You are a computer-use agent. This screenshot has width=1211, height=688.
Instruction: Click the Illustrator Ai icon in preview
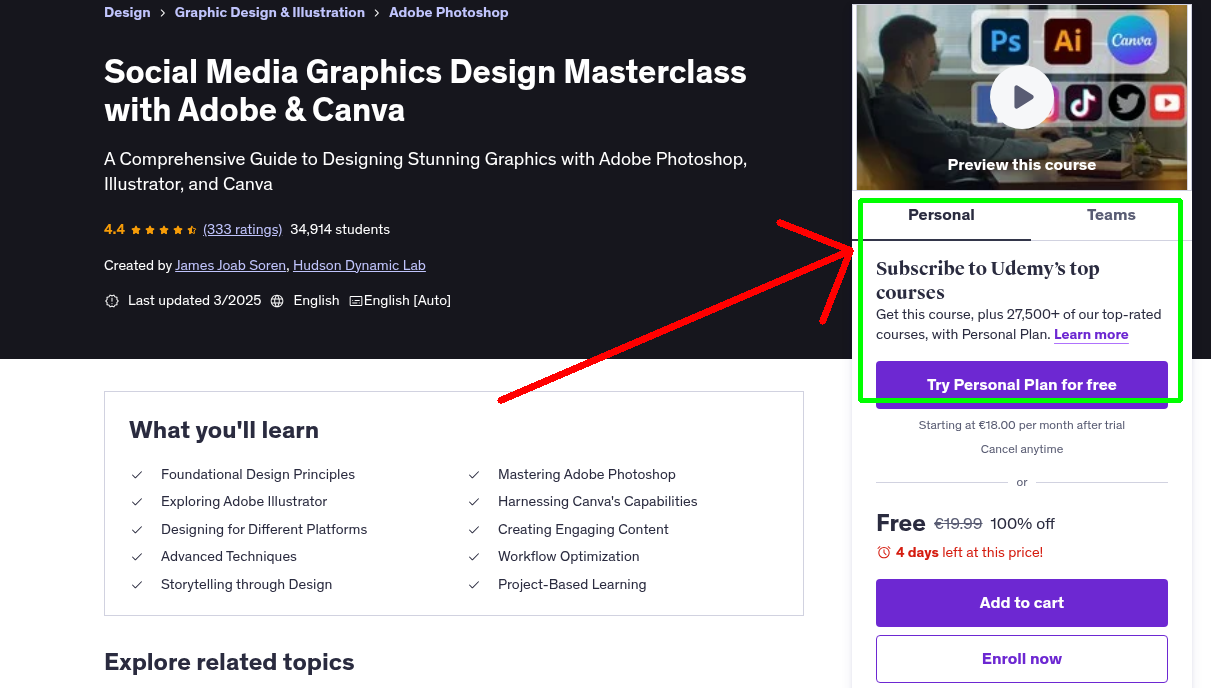pyautogui.click(x=1068, y=41)
